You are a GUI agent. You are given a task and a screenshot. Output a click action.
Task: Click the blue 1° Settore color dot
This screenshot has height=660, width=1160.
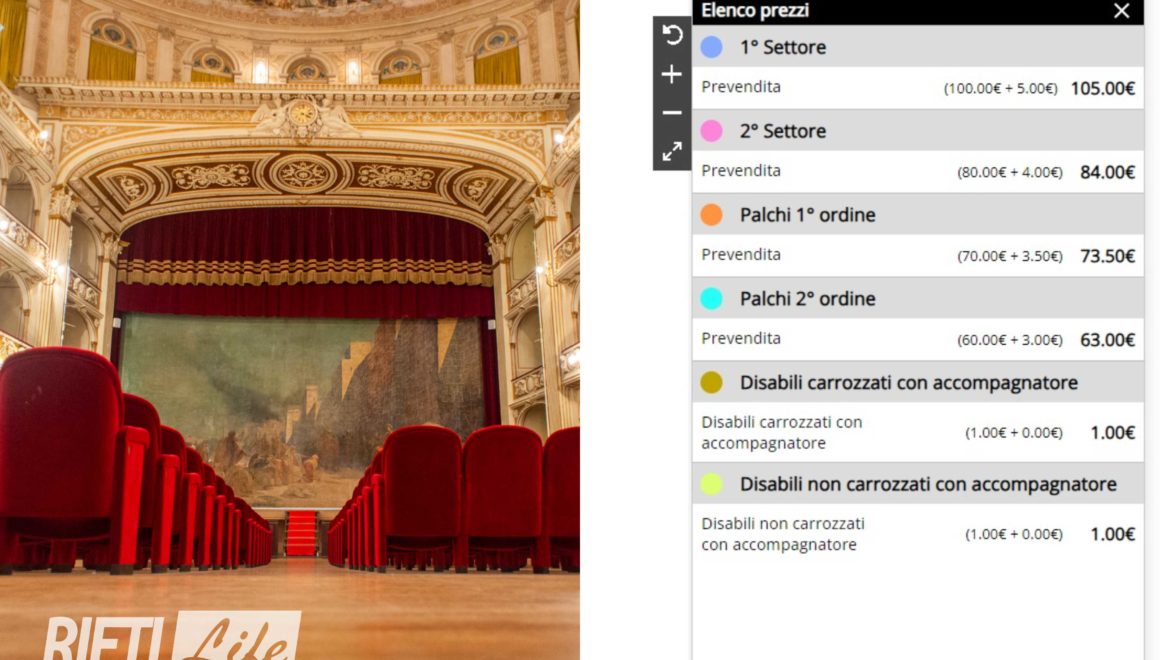[711, 47]
